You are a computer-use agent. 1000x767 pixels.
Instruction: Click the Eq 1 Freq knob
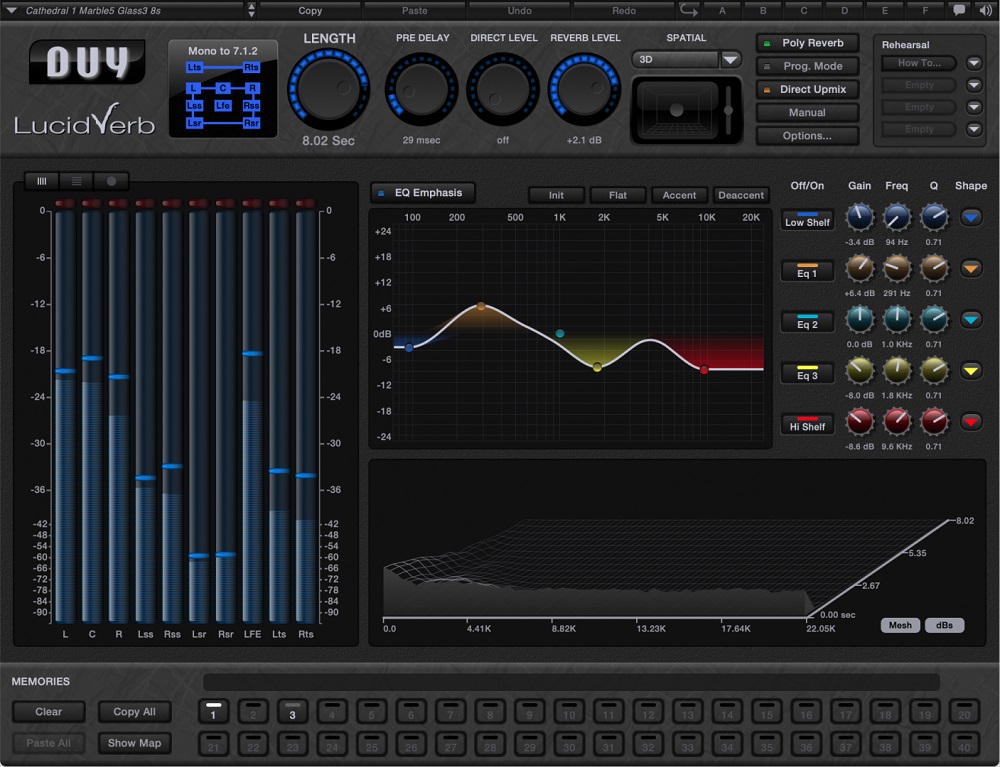click(x=897, y=269)
